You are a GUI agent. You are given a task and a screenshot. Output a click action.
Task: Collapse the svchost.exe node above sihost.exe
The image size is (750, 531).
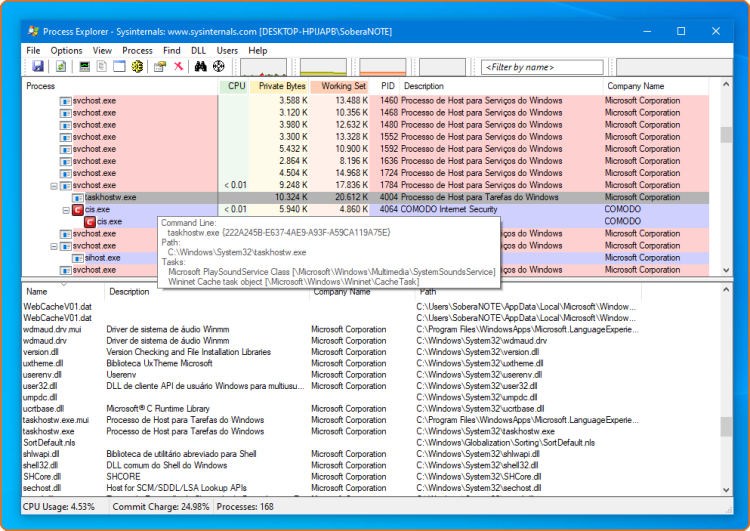click(54, 246)
